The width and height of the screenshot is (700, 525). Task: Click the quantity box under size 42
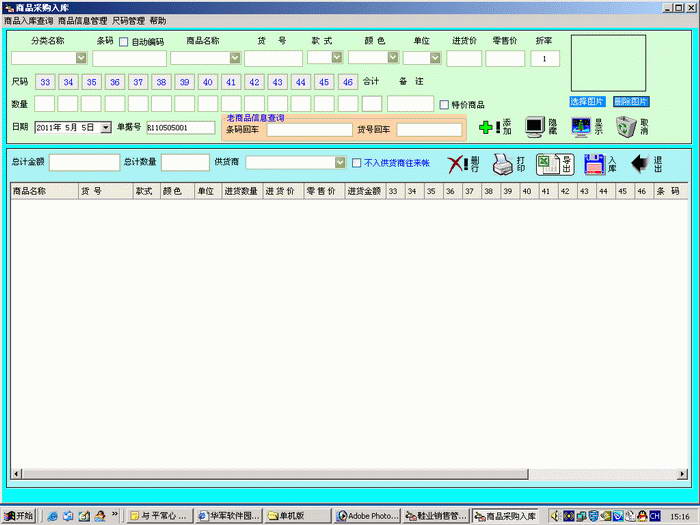point(254,104)
